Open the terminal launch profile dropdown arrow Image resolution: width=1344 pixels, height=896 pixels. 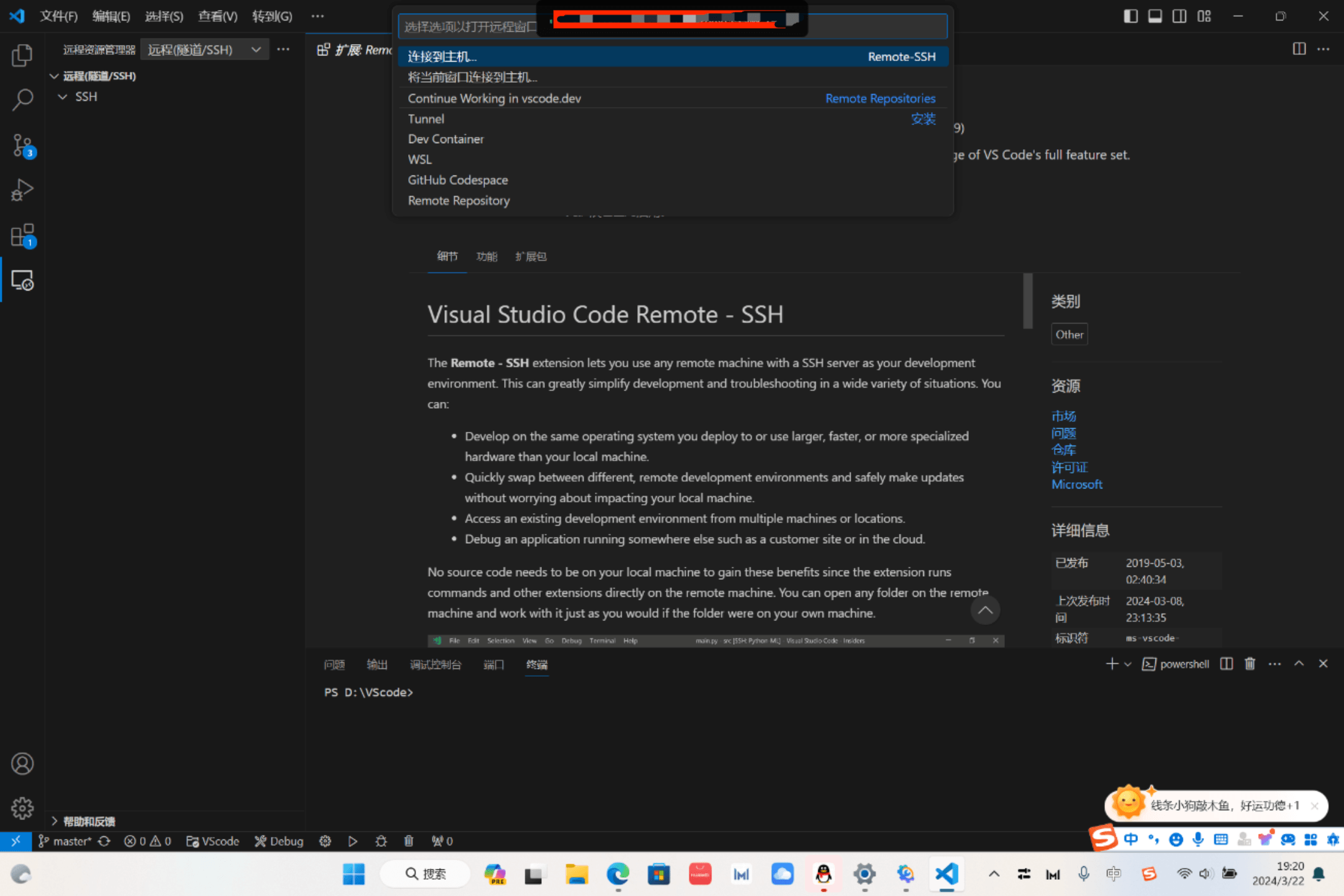1127,664
